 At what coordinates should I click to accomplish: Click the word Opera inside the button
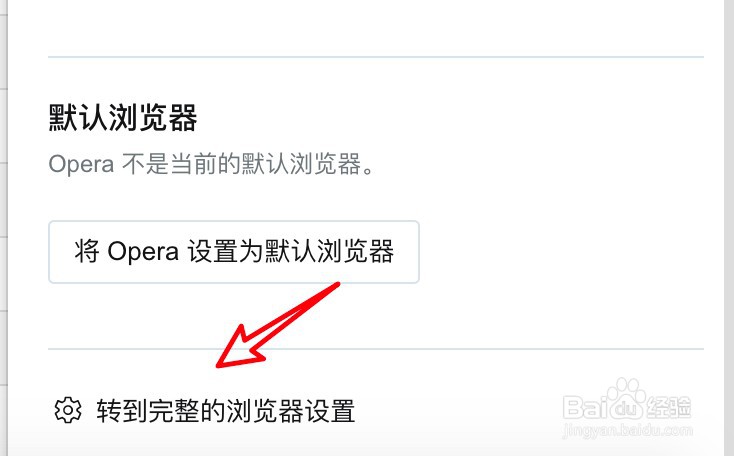click(x=143, y=252)
